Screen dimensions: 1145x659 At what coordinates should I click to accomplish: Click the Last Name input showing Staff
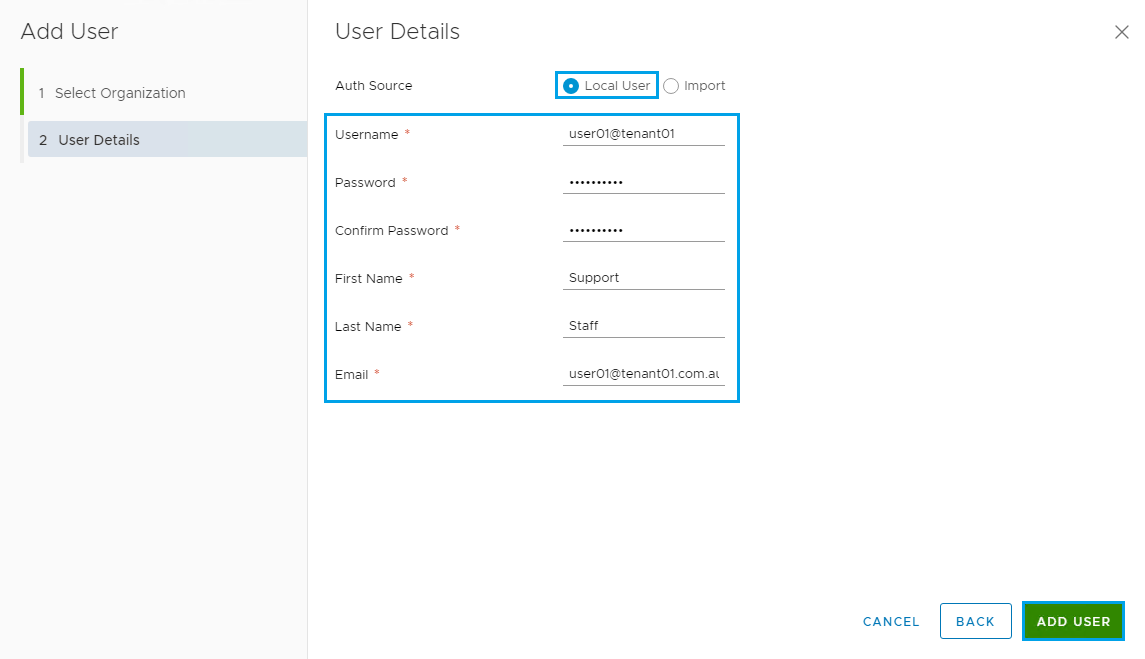643,326
